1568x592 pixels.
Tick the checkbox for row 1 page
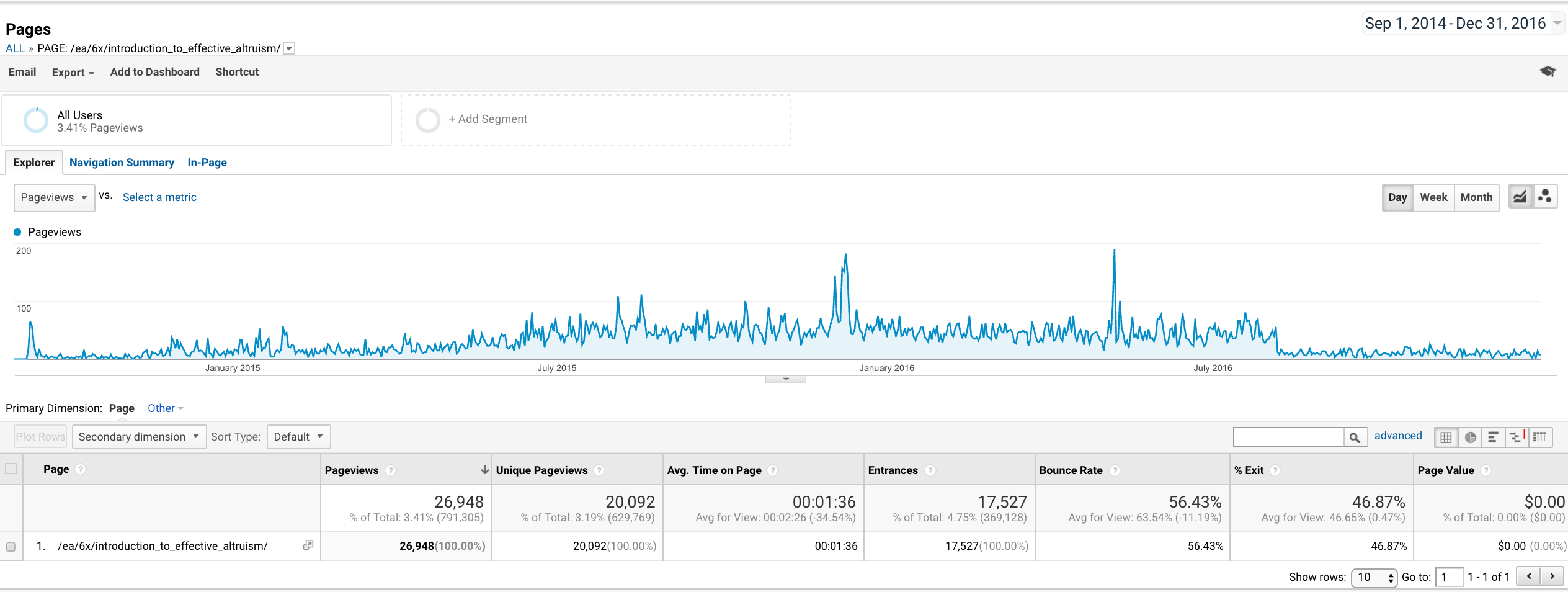point(11,547)
